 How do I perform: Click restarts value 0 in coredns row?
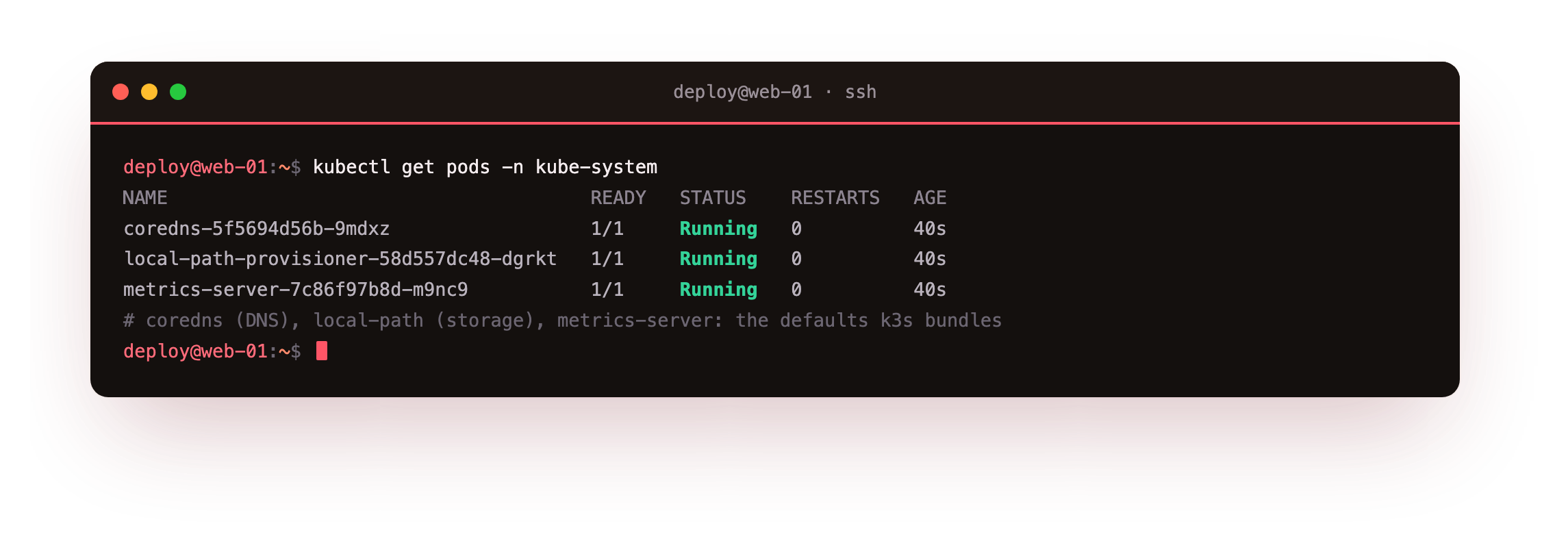pyautogui.click(x=796, y=229)
